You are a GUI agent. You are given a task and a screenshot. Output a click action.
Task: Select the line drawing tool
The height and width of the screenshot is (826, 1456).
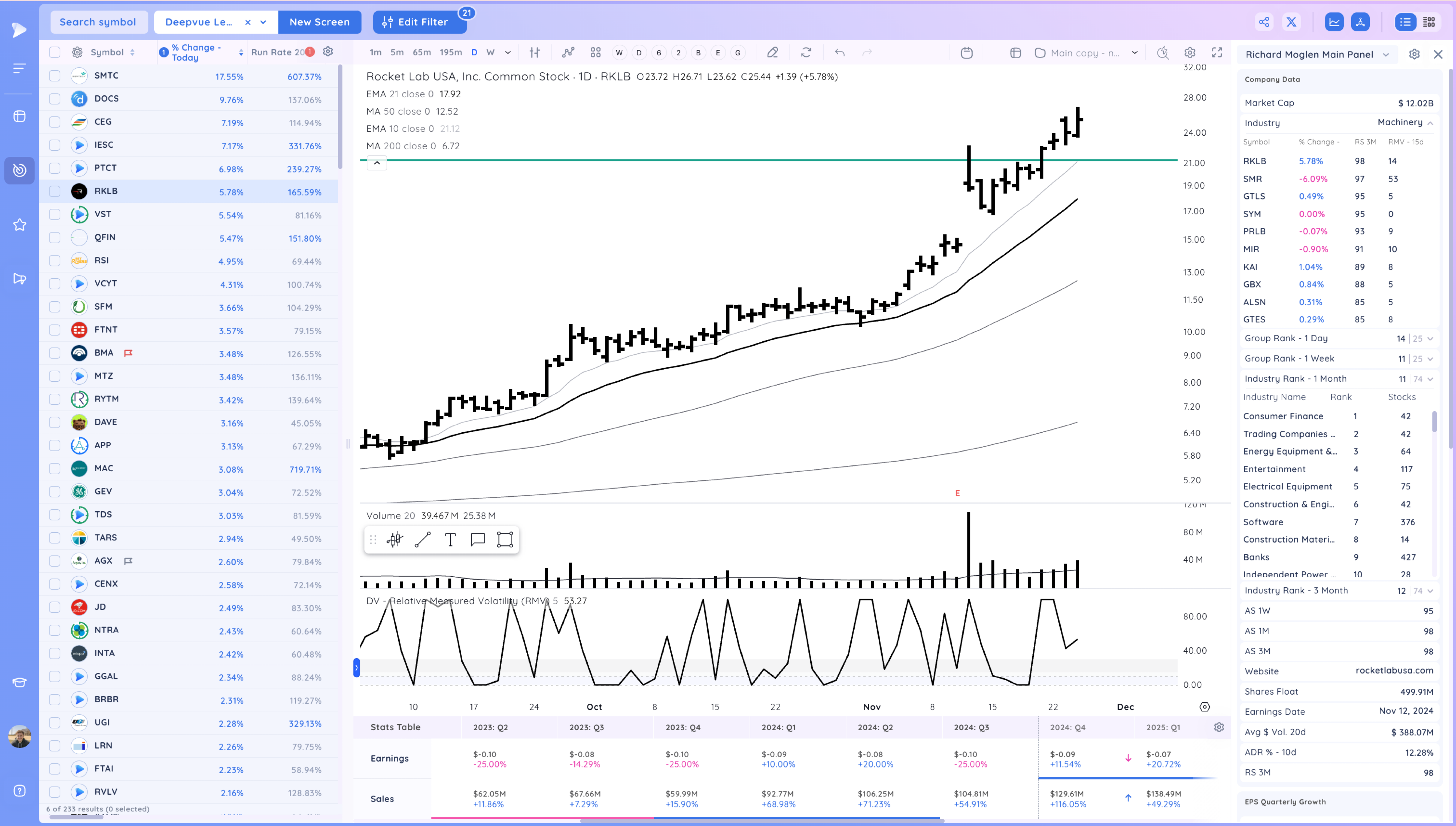[x=423, y=540]
